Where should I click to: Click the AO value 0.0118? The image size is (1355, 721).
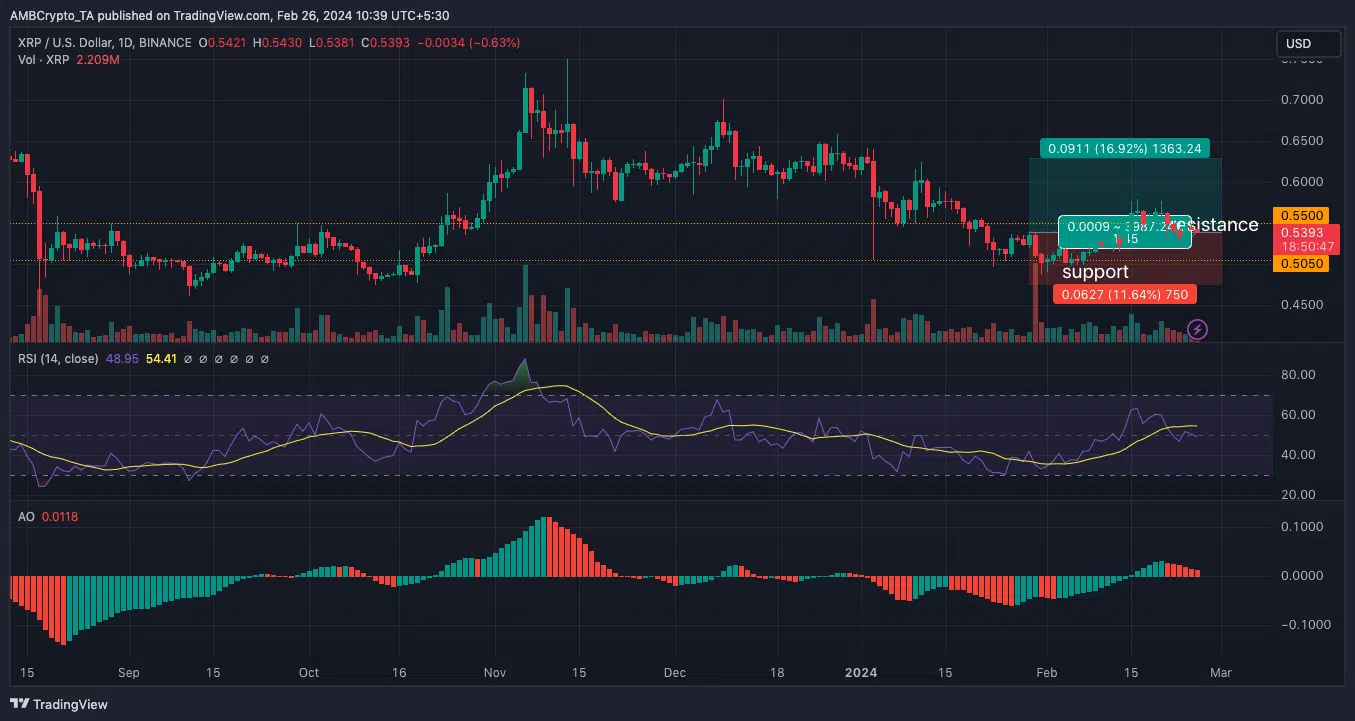tap(59, 516)
